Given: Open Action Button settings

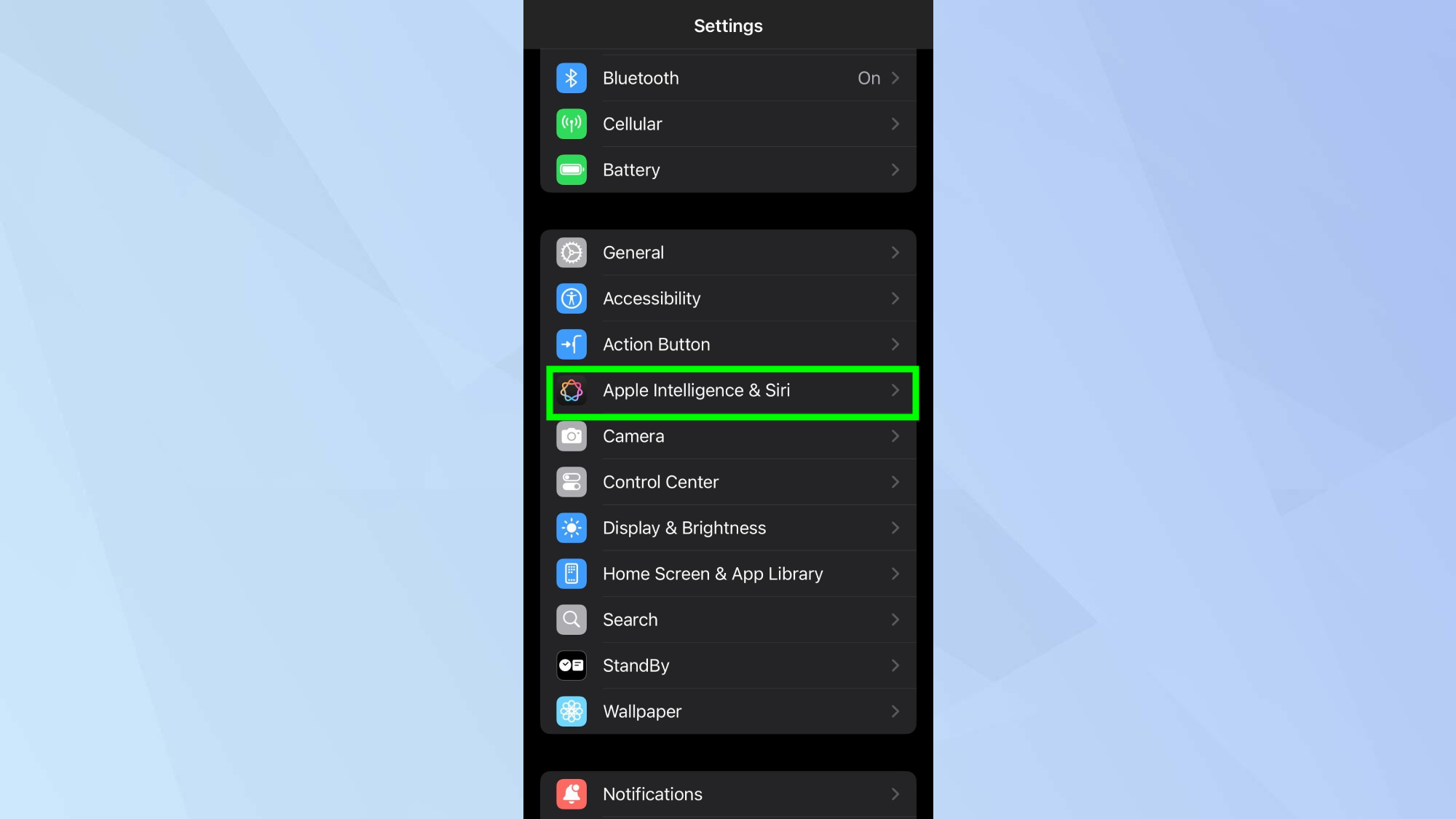Looking at the screenshot, I should click(x=728, y=344).
